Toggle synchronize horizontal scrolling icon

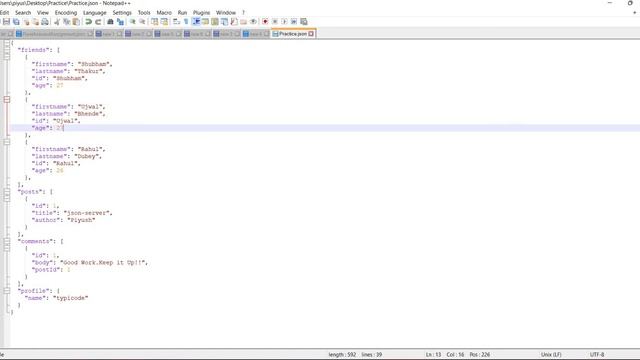click(x=164, y=21)
